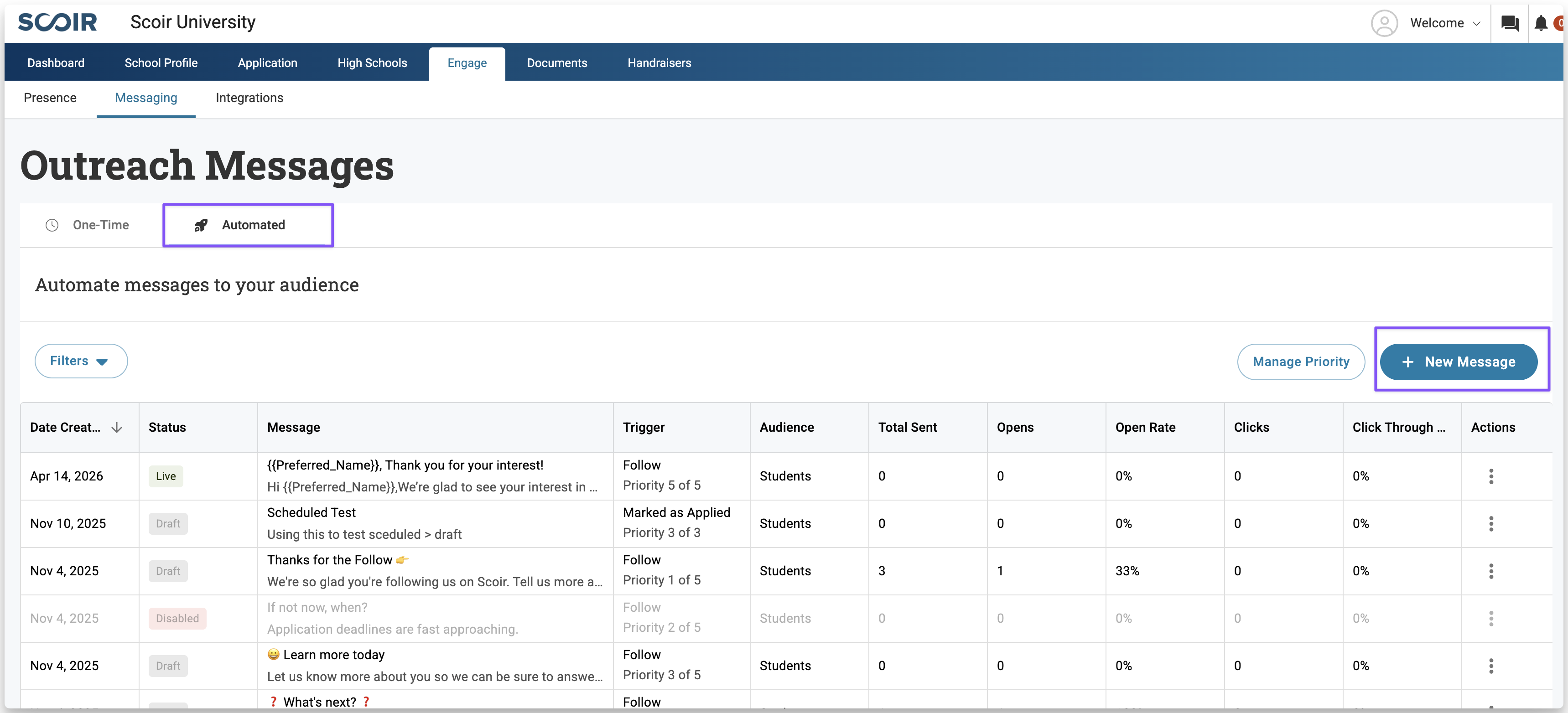This screenshot has width=1568, height=713.
Task: Click the Disabled status badge
Action: 177,619
